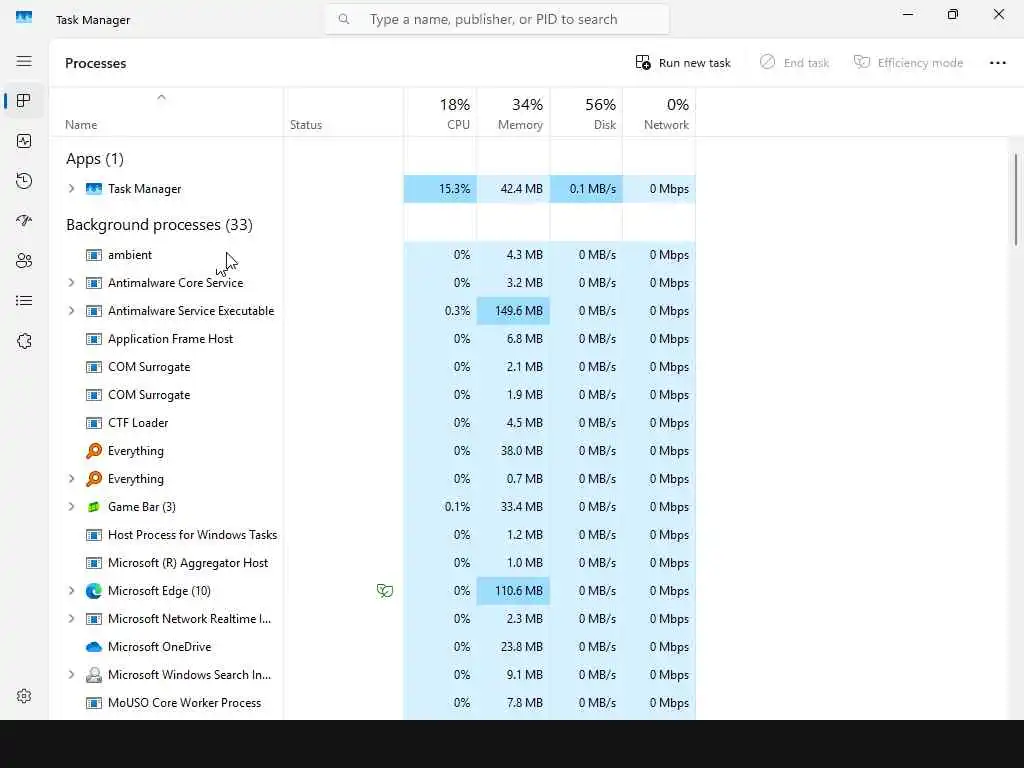The image size is (1024, 768).
Task: Click Task Manager's 15.3% CPU cell
Action: (440, 189)
